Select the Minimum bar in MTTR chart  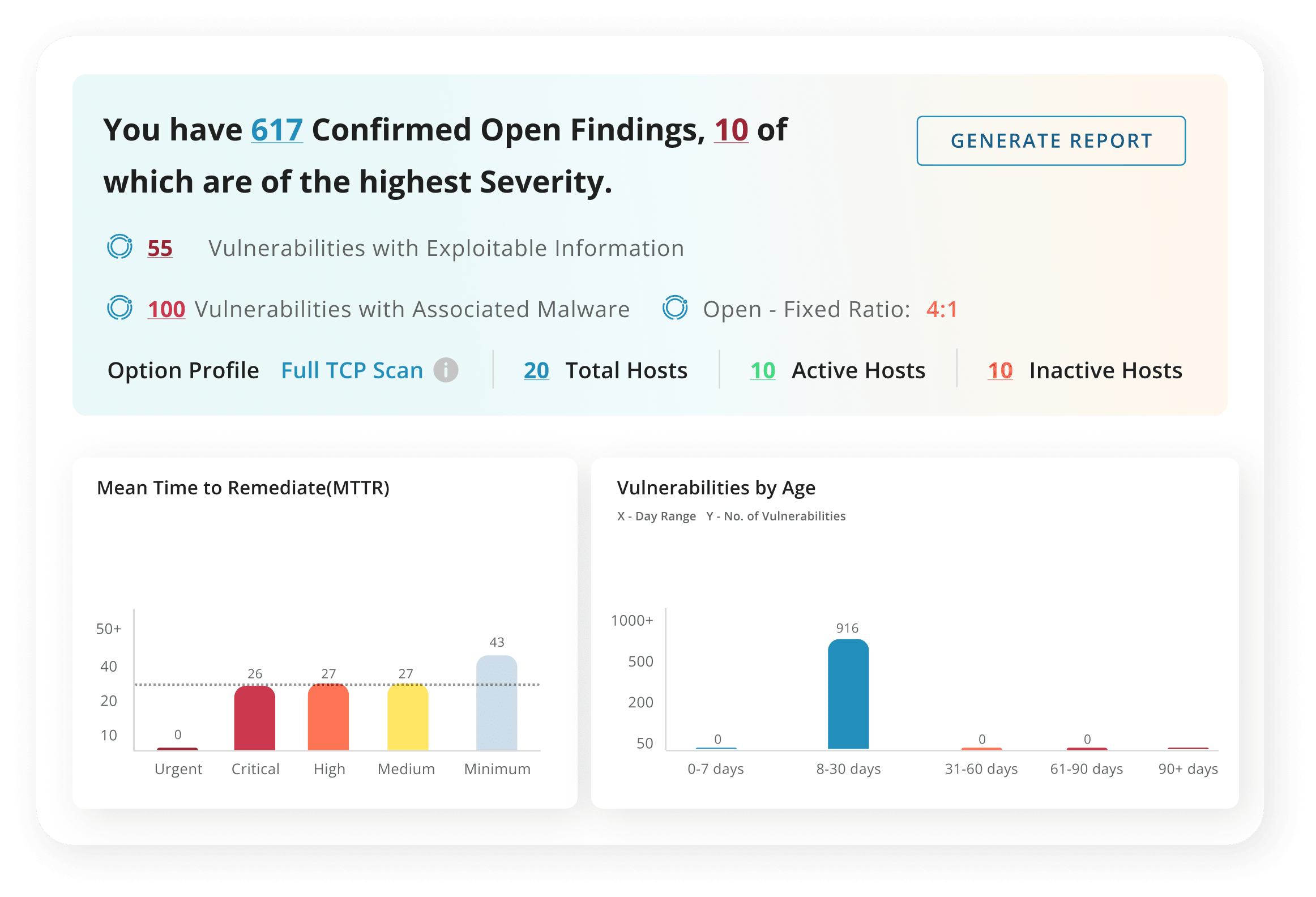pos(497,703)
